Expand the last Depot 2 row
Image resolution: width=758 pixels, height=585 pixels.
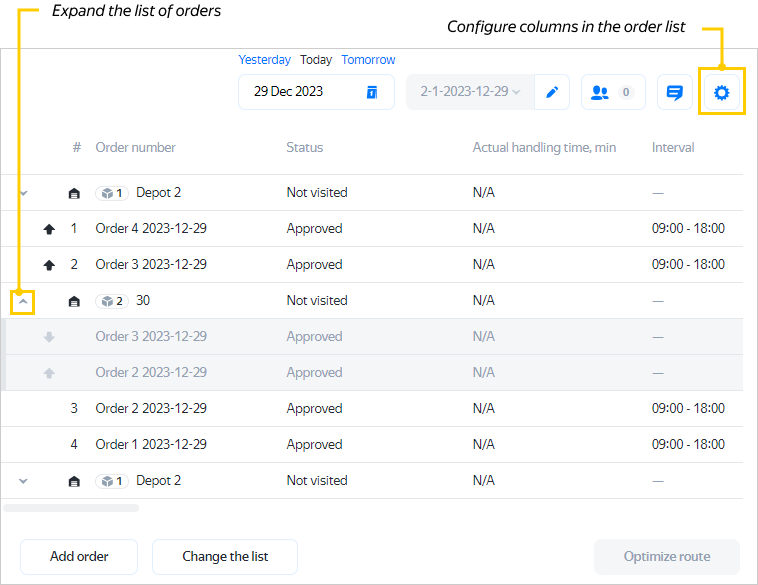coord(24,481)
